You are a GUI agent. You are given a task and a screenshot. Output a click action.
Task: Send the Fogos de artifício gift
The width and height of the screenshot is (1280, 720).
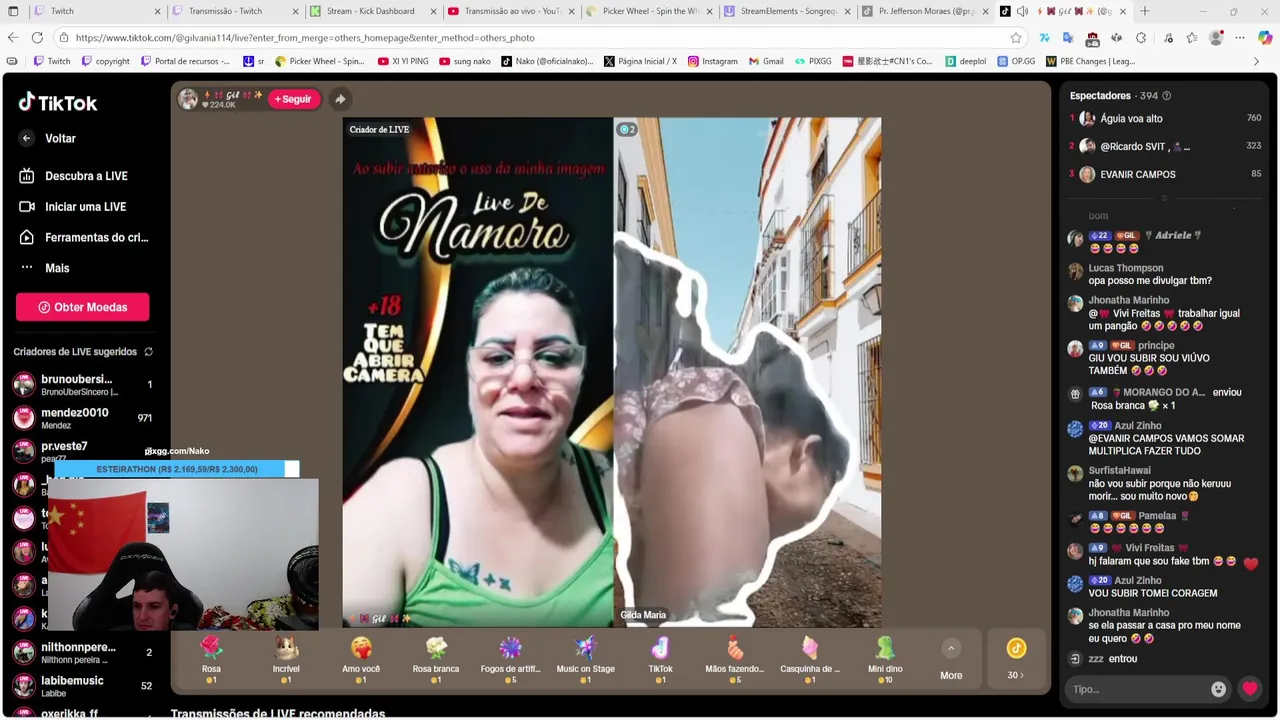[x=511, y=659]
